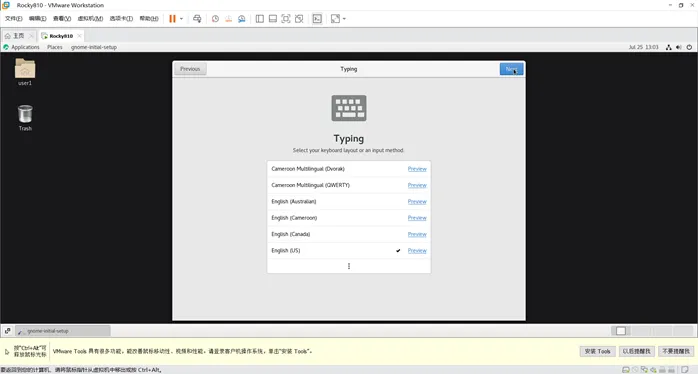Enter full screen mode via toolbar icon

coord(286,19)
